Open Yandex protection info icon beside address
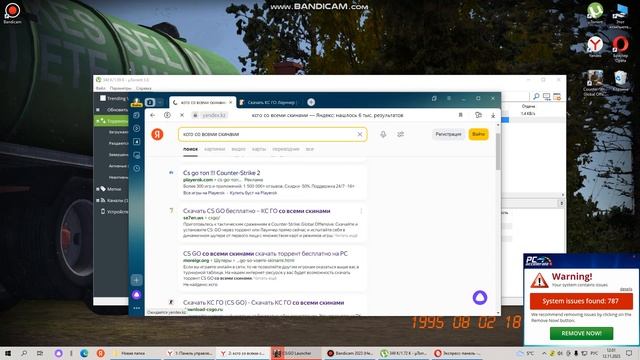 coord(167,115)
